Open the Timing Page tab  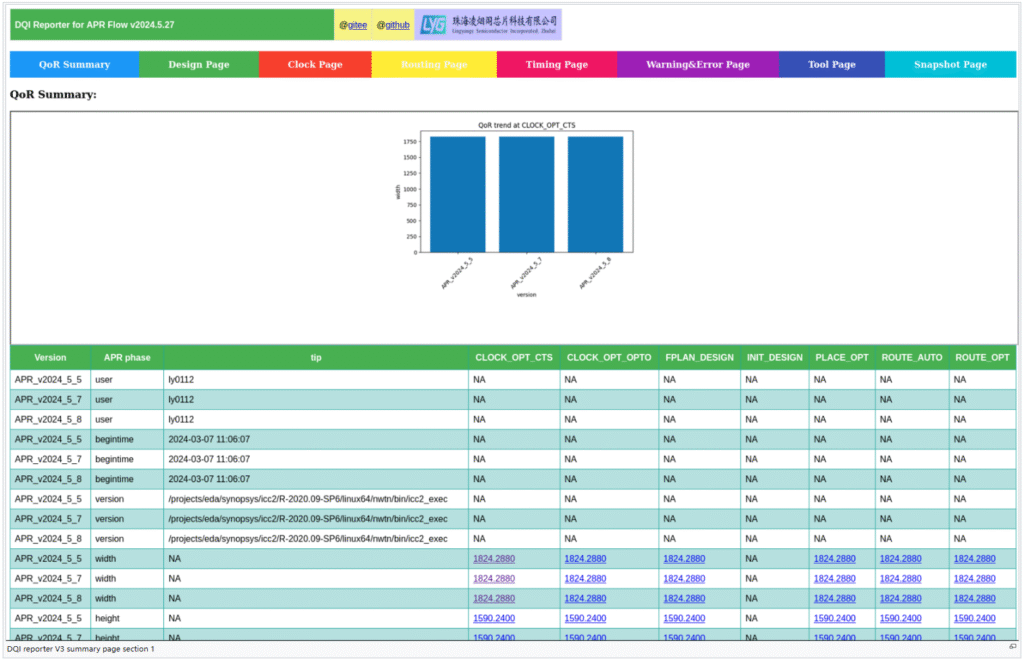coord(556,64)
